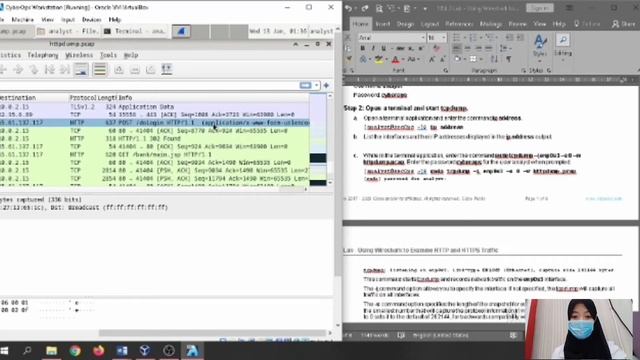640x360 pixels.
Task: Reset Wireshark text to normal size
Action: (x=151, y=70)
